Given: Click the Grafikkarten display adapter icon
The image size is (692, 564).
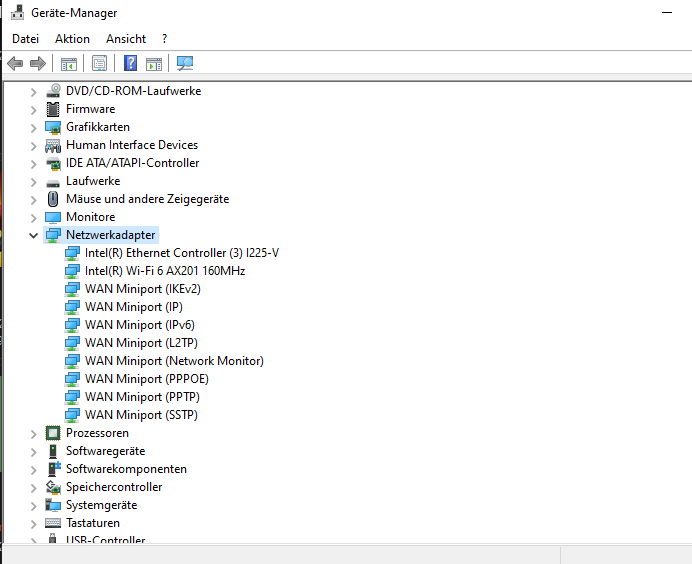Looking at the screenshot, I should point(53,127).
